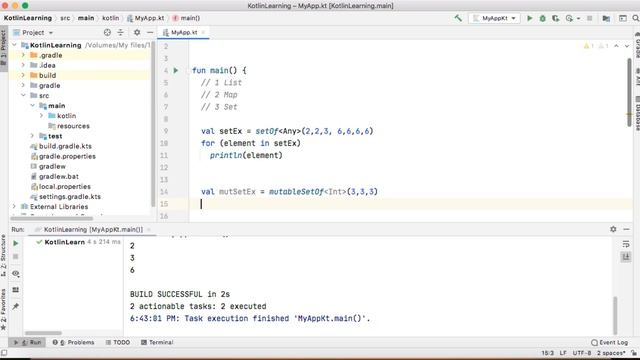The image size is (640, 360).
Task: Open the Database side panel
Action: [x=637, y=113]
